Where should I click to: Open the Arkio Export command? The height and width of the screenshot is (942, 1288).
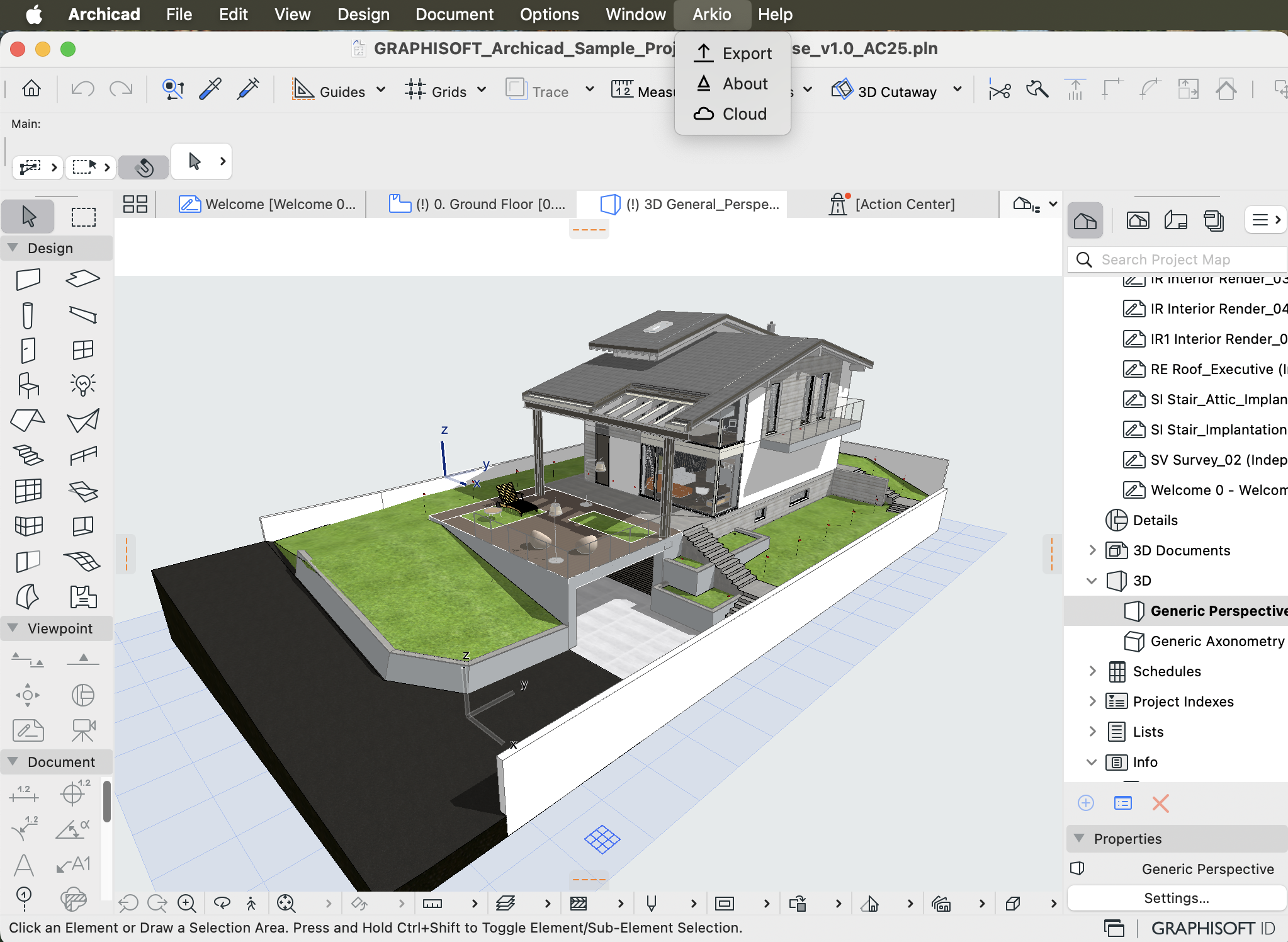tap(747, 54)
